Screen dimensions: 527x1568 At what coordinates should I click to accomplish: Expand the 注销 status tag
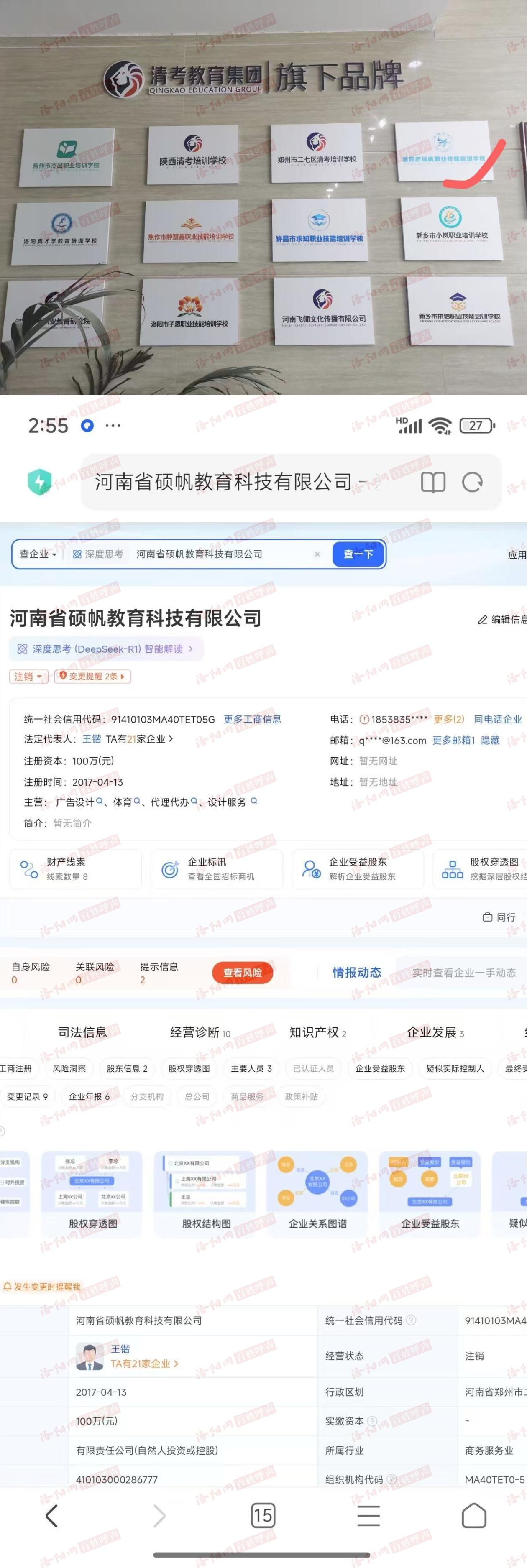(x=28, y=676)
